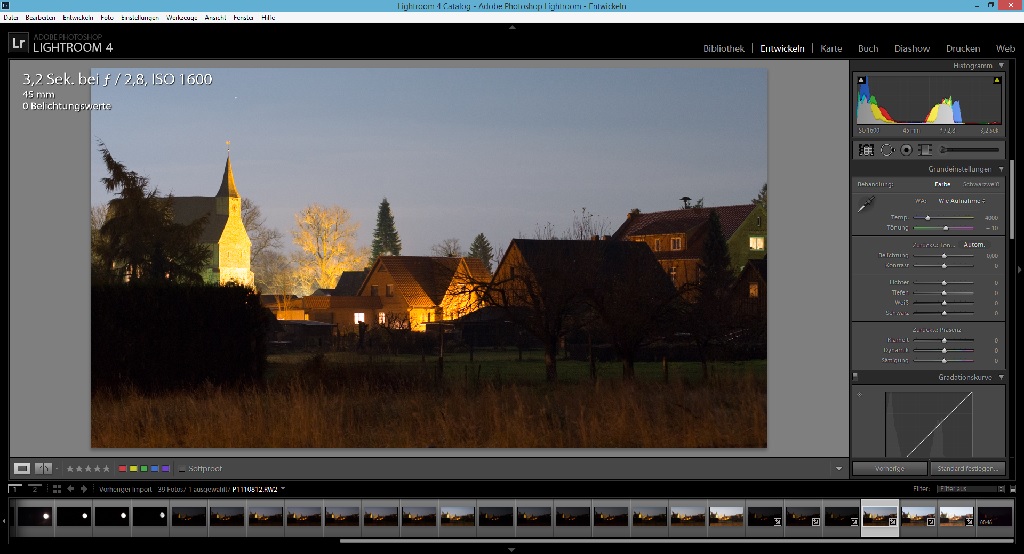The width and height of the screenshot is (1024, 554).
Task: Toggle shadow clipping indicator in histogram
Action: click(x=861, y=80)
